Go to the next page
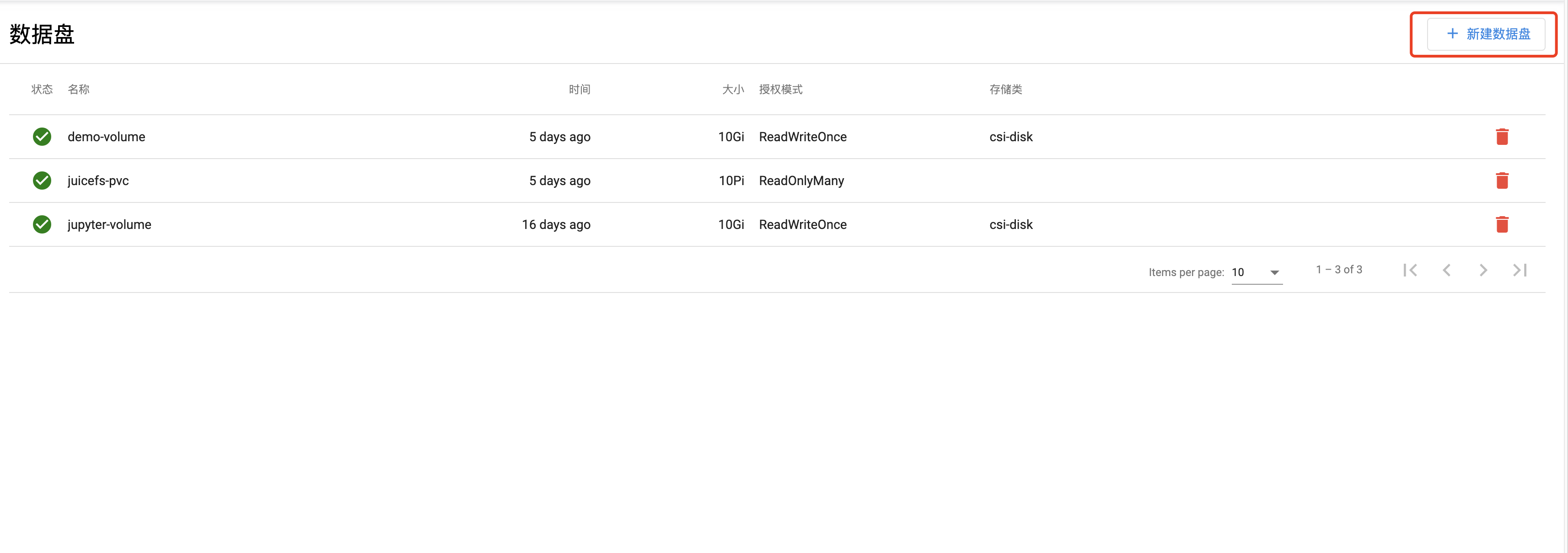 pos(1483,270)
